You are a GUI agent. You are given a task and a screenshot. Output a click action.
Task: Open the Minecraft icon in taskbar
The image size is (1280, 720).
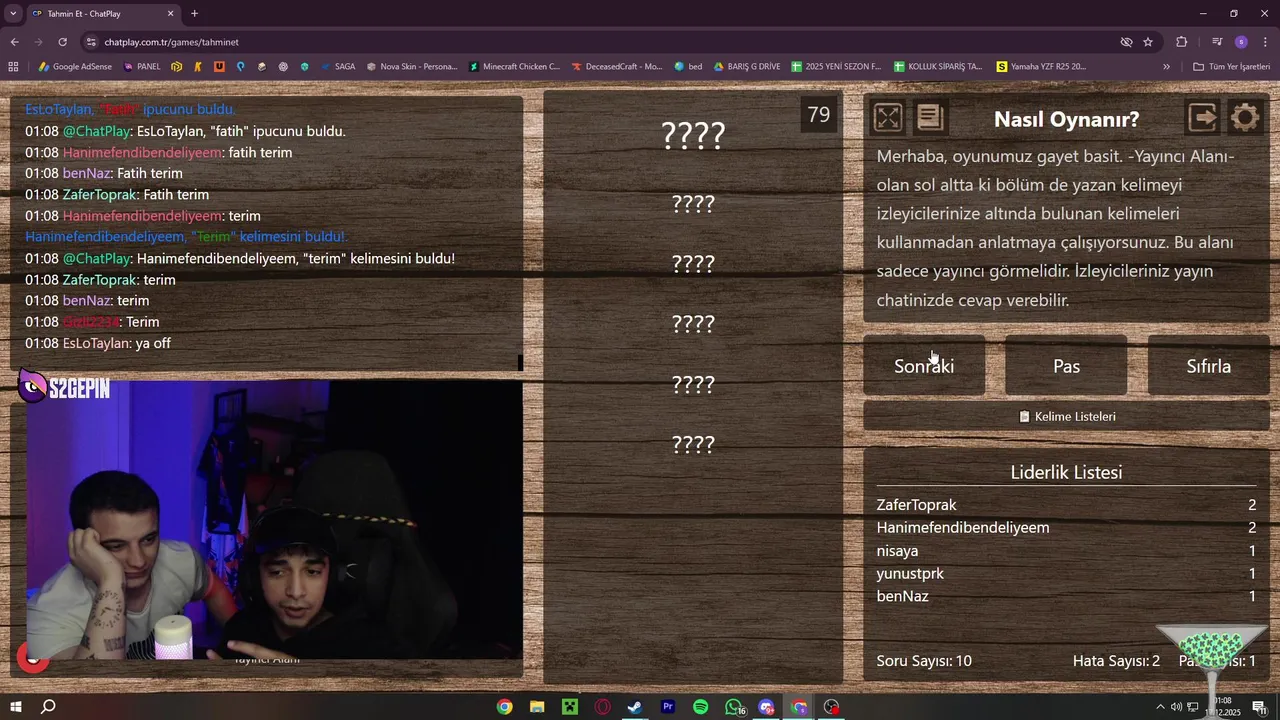[x=570, y=707]
